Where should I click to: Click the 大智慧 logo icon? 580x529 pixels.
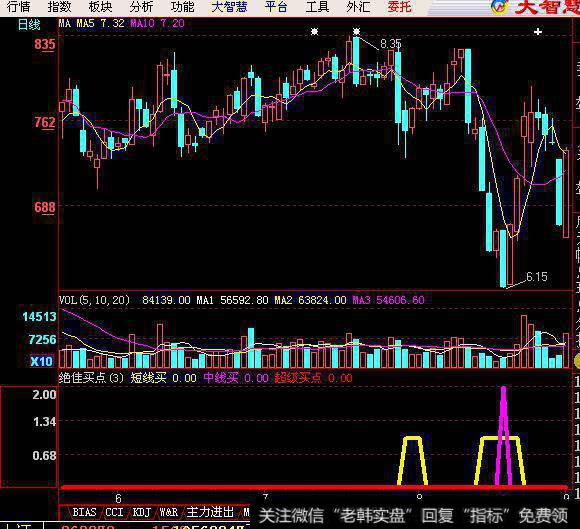coord(499,6)
